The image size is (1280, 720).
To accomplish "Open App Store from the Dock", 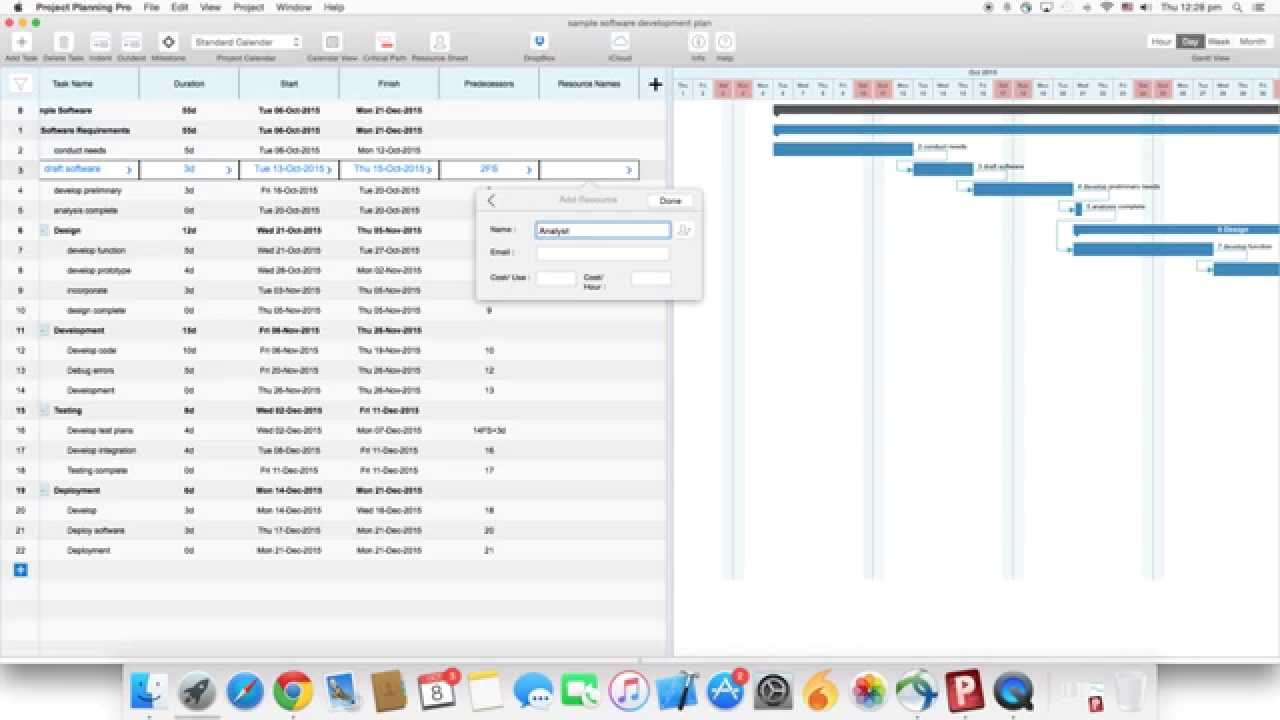I will tap(724, 691).
